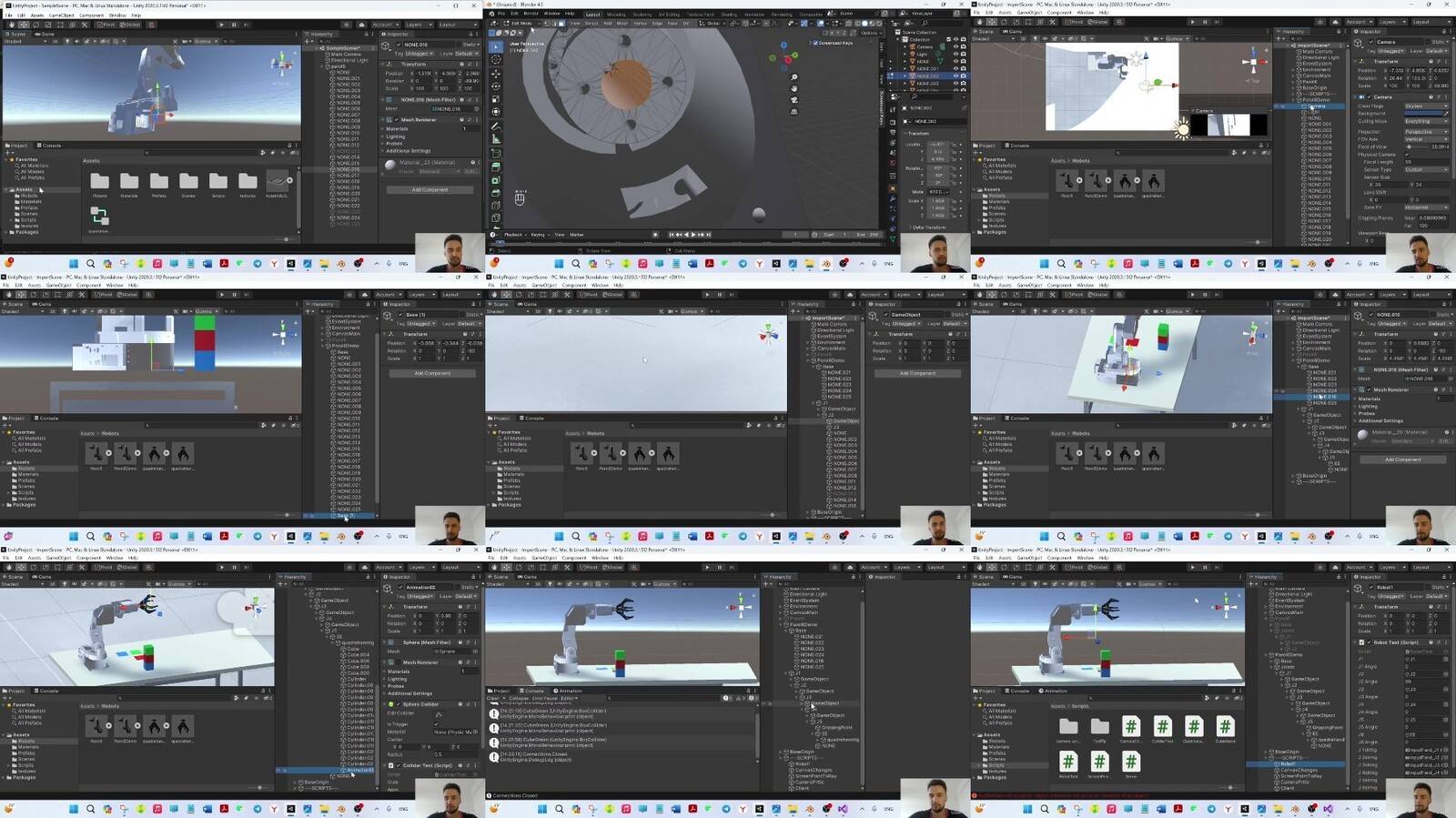Select the ColliderTest script icon in the Scripts folder
Viewport: 1456px width, 818px height.
(1162, 727)
